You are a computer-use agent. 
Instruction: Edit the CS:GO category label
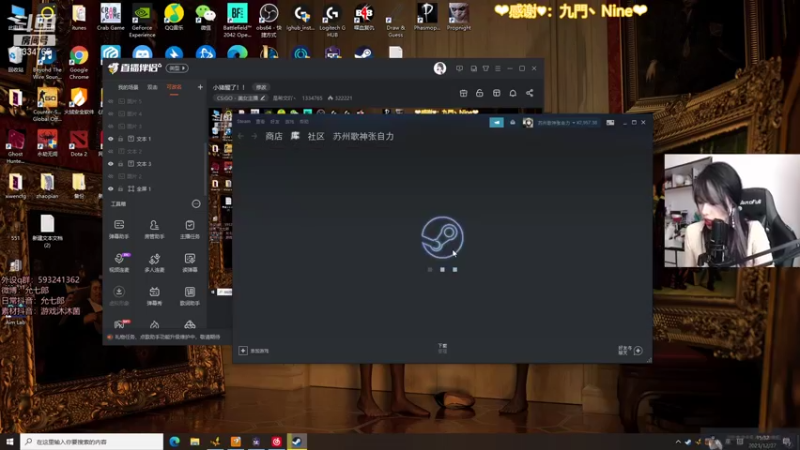point(241,98)
